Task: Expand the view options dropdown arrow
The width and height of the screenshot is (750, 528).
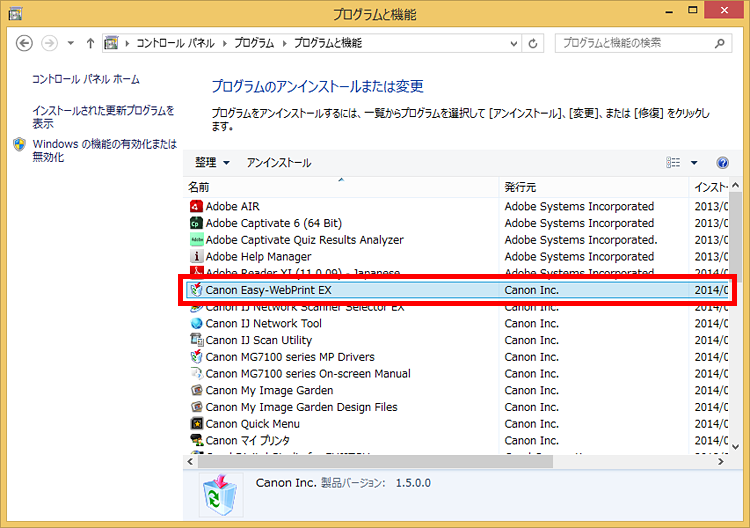Action: click(694, 163)
